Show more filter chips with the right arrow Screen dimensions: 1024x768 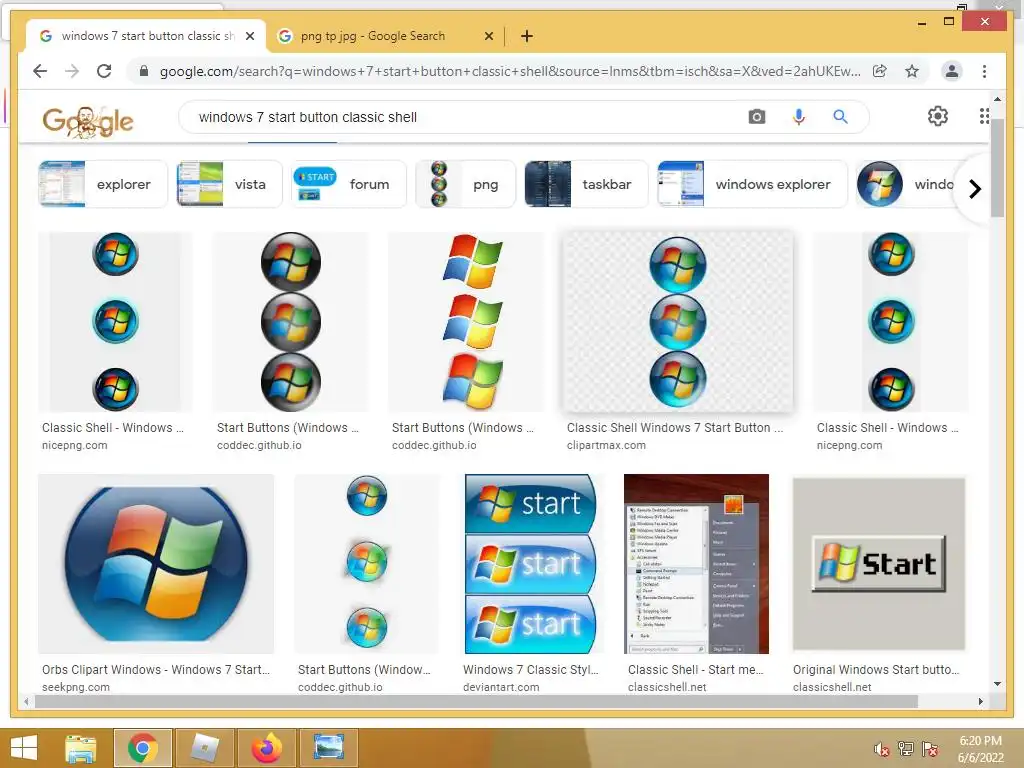pos(975,189)
